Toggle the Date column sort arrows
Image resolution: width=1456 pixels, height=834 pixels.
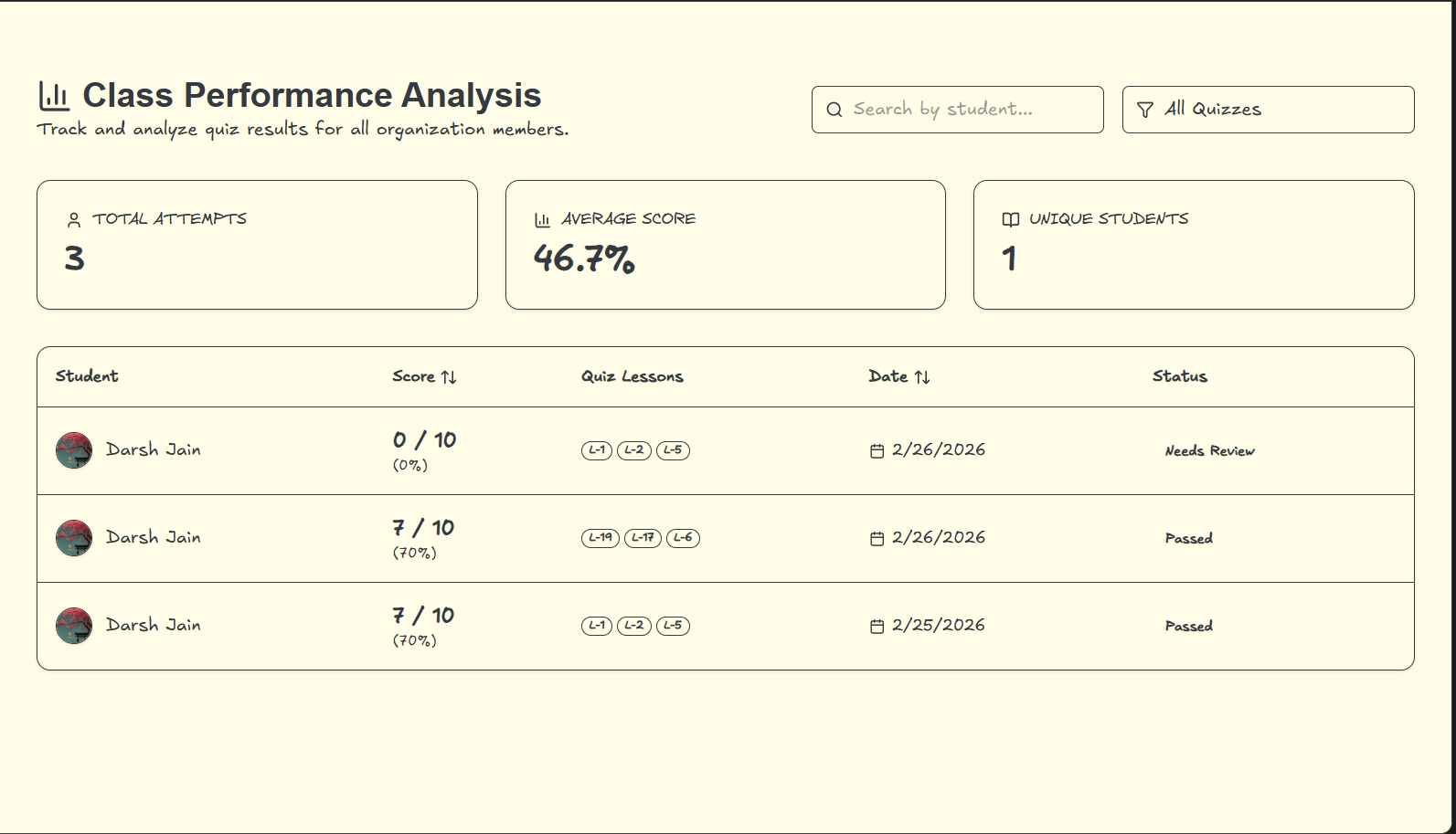pyautogui.click(x=923, y=376)
